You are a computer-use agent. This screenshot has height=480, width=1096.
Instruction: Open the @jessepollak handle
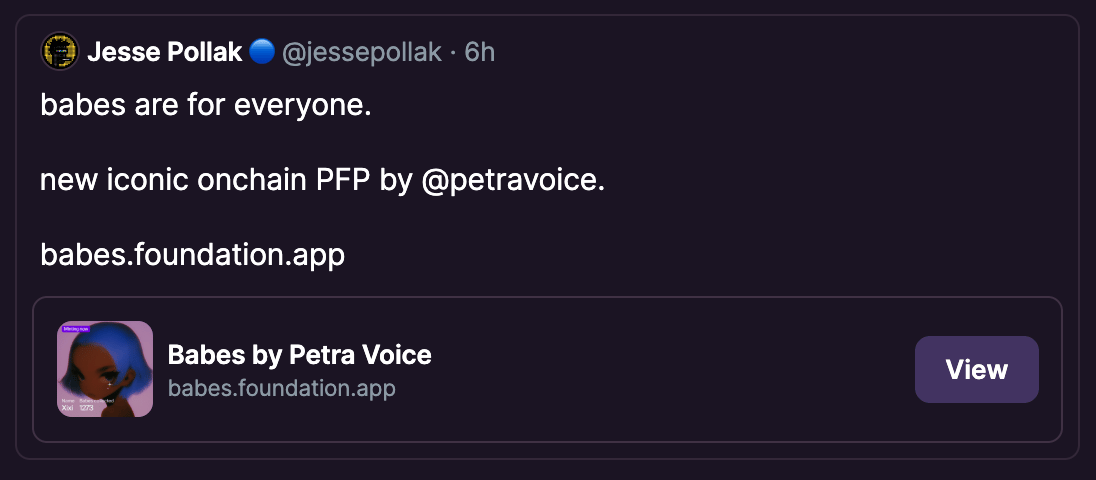pos(362,52)
